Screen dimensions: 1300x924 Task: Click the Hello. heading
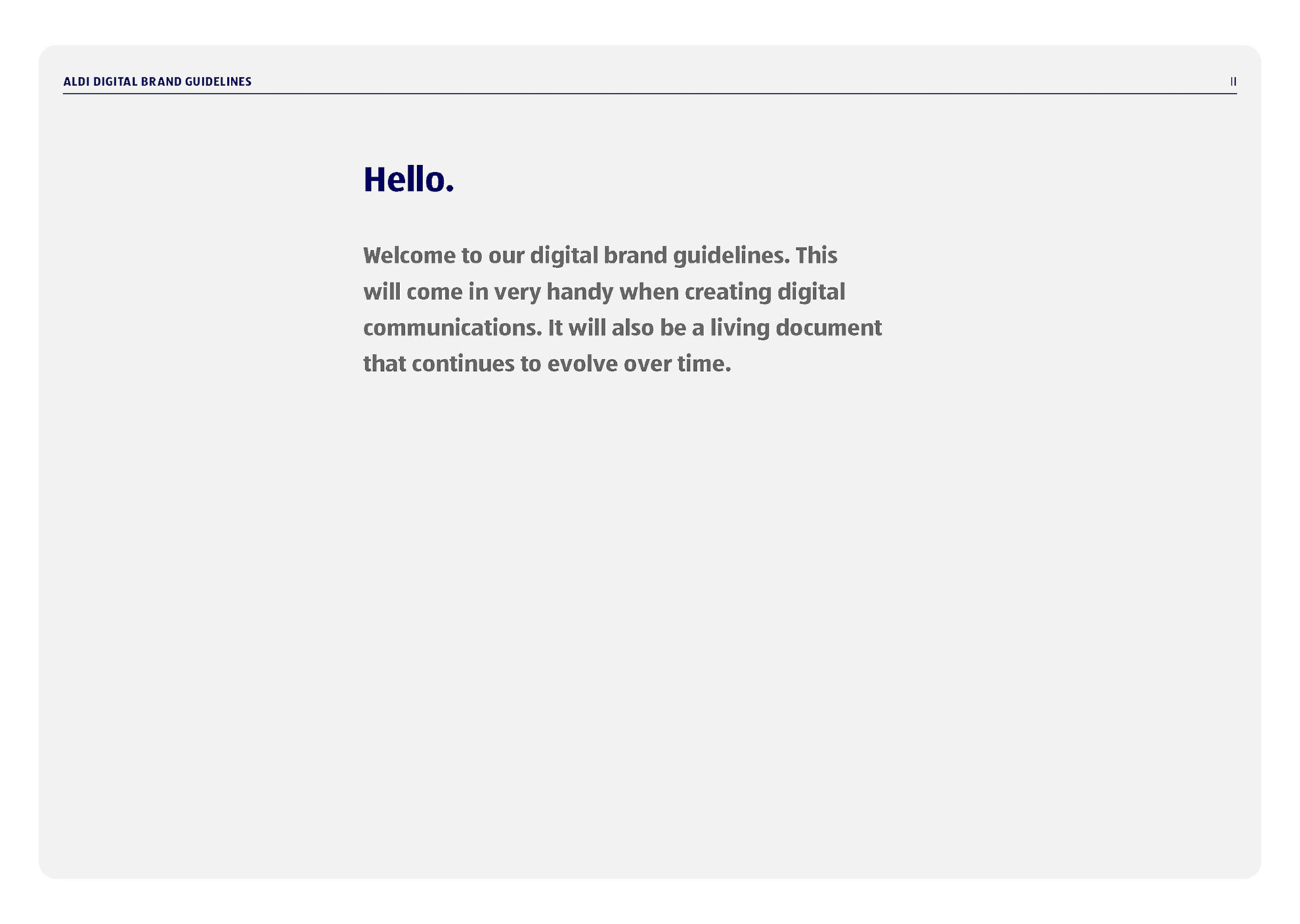coord(408,179)
